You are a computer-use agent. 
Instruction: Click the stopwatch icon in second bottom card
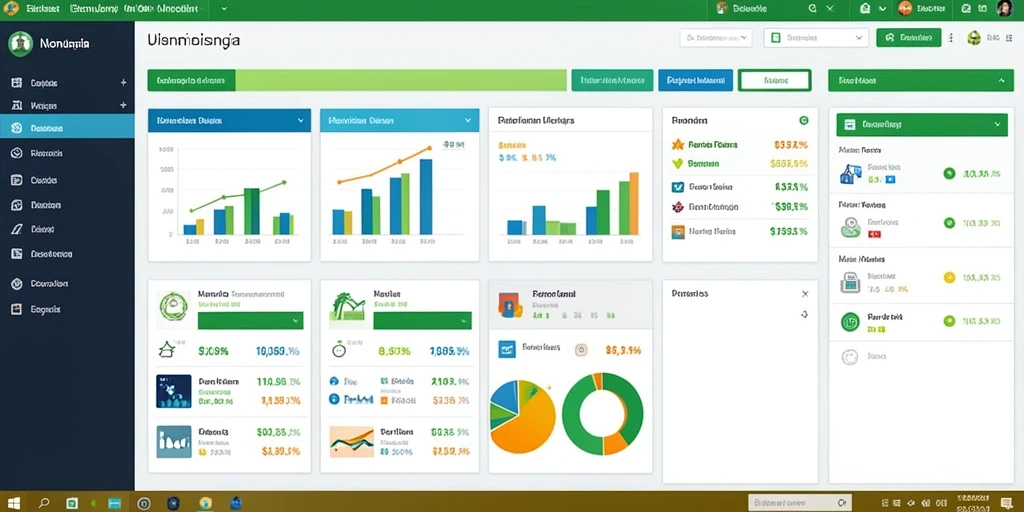pyautogui.click(x=338, y=350)
